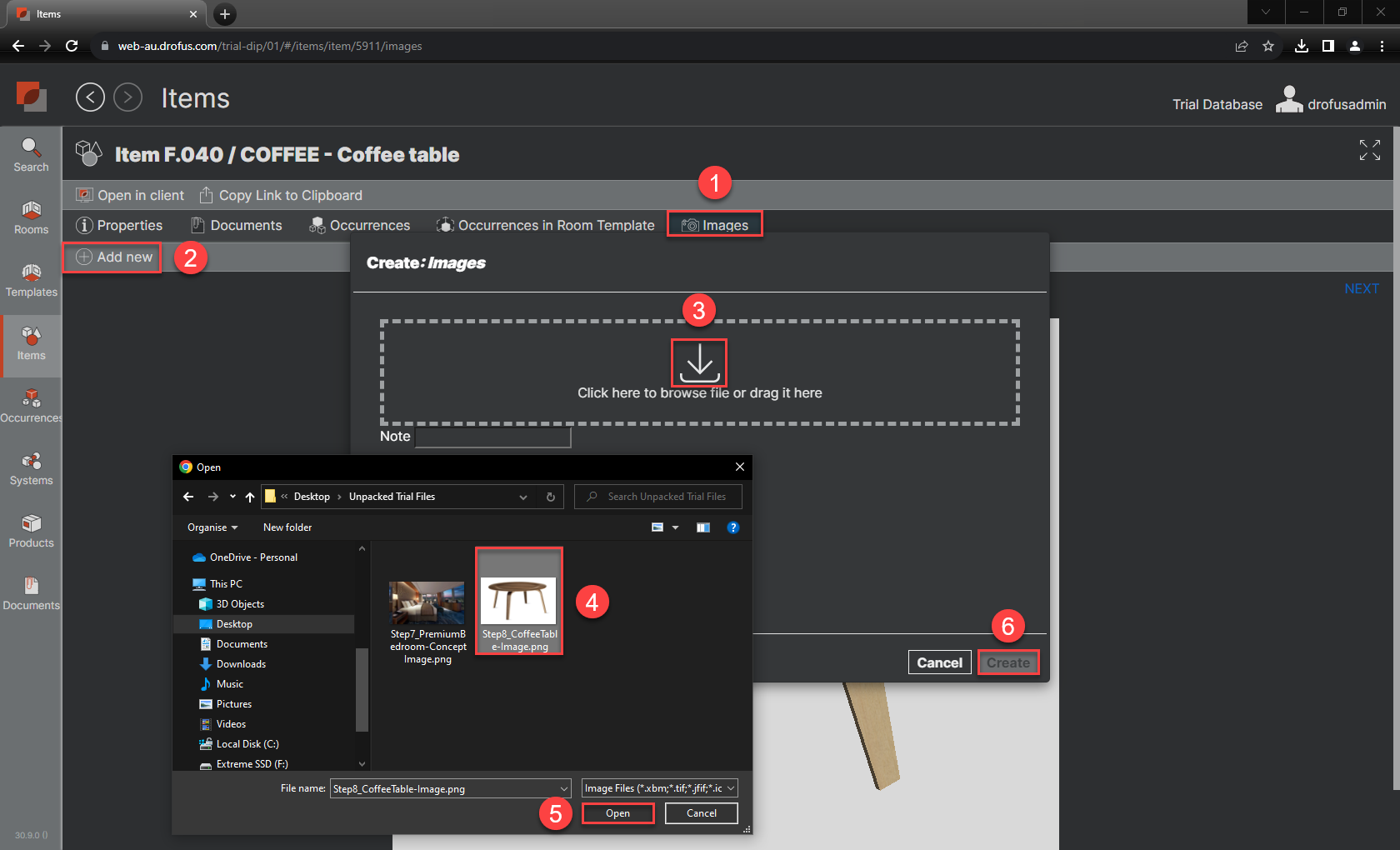Click the download arrow browse file icon
Viewport: 1400px width, 850px height.
(698, 362)
